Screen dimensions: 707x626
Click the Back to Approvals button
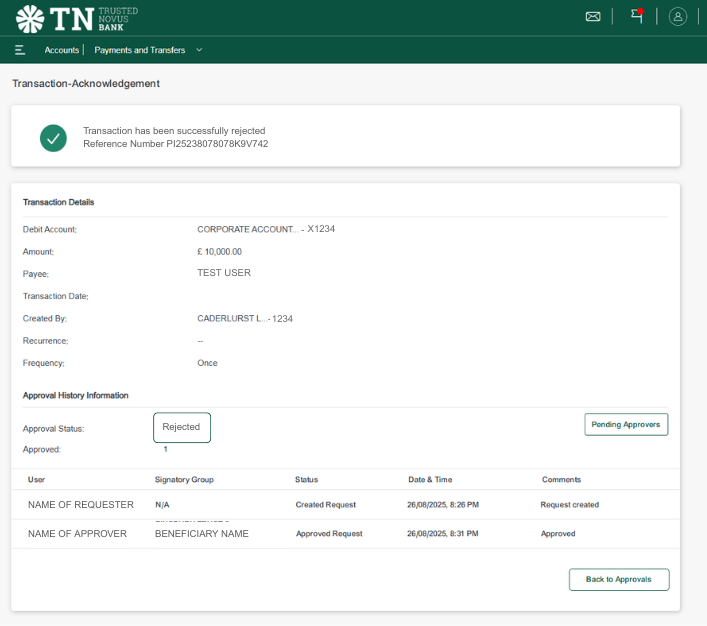619,580
